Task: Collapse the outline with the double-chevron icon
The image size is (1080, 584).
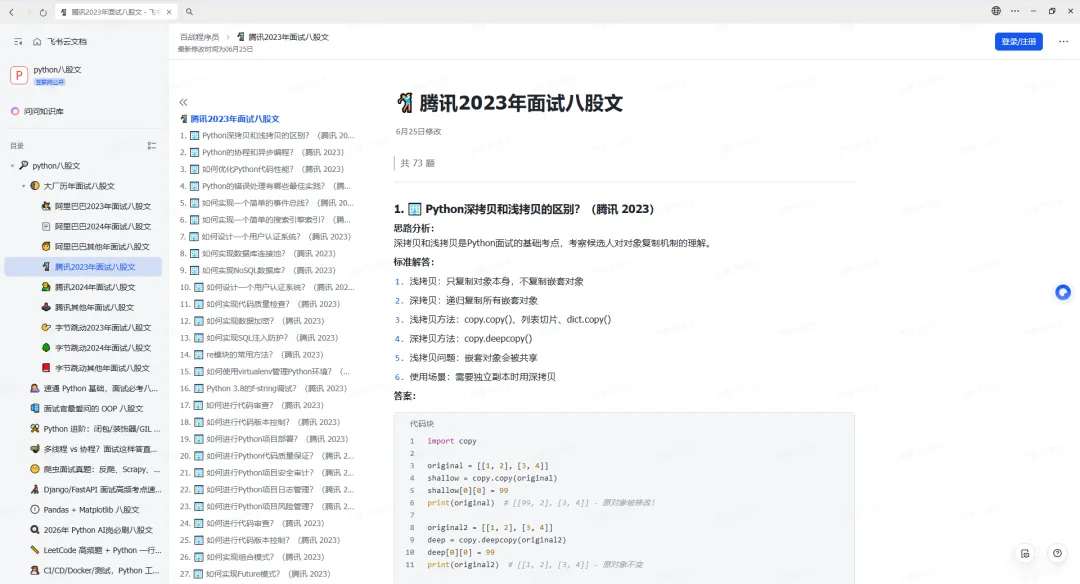Action: pyautogui.click(x=183, y=102)
